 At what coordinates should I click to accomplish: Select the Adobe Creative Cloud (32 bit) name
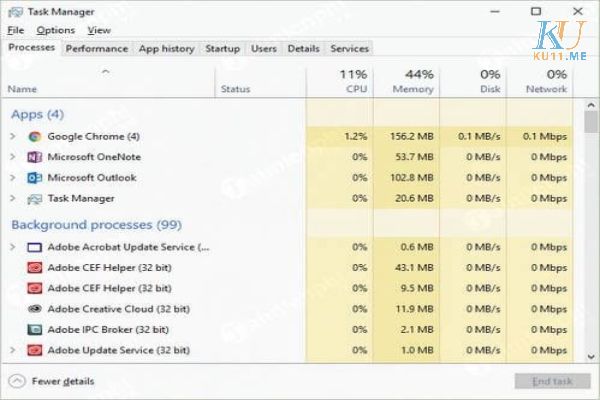point(119,309)
